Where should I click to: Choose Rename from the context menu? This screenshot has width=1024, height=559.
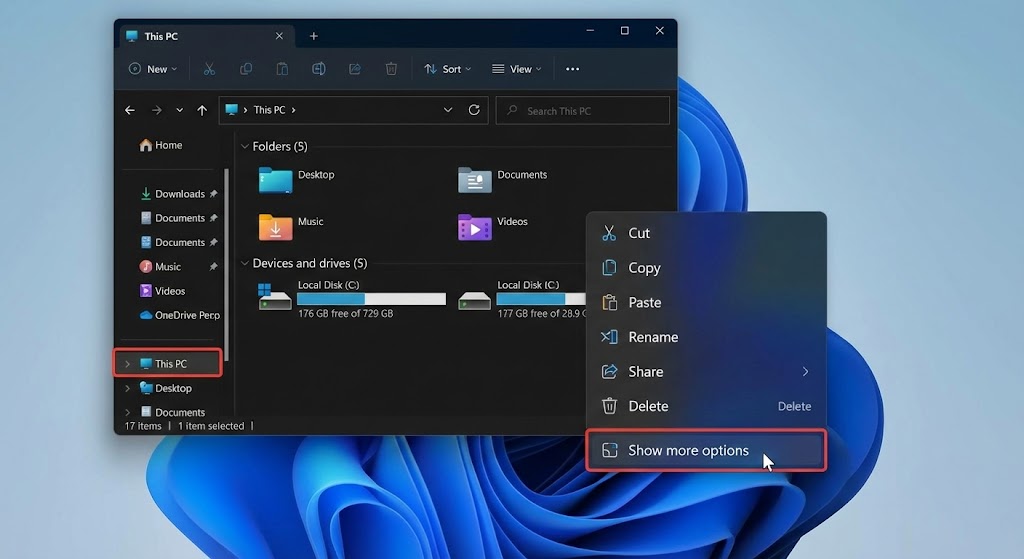click(652, 337)
